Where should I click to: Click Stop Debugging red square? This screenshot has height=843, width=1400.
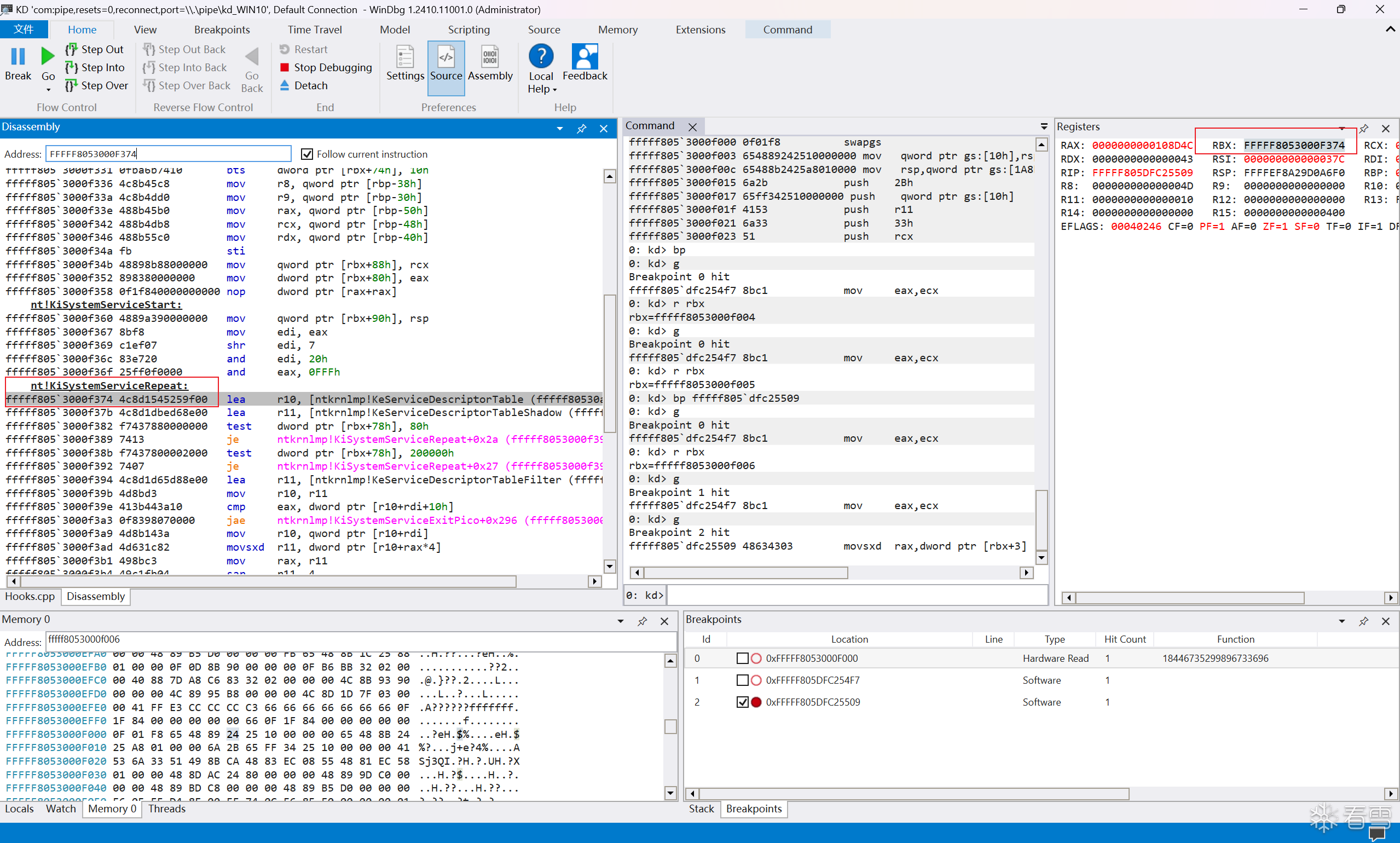coord(285,67)
